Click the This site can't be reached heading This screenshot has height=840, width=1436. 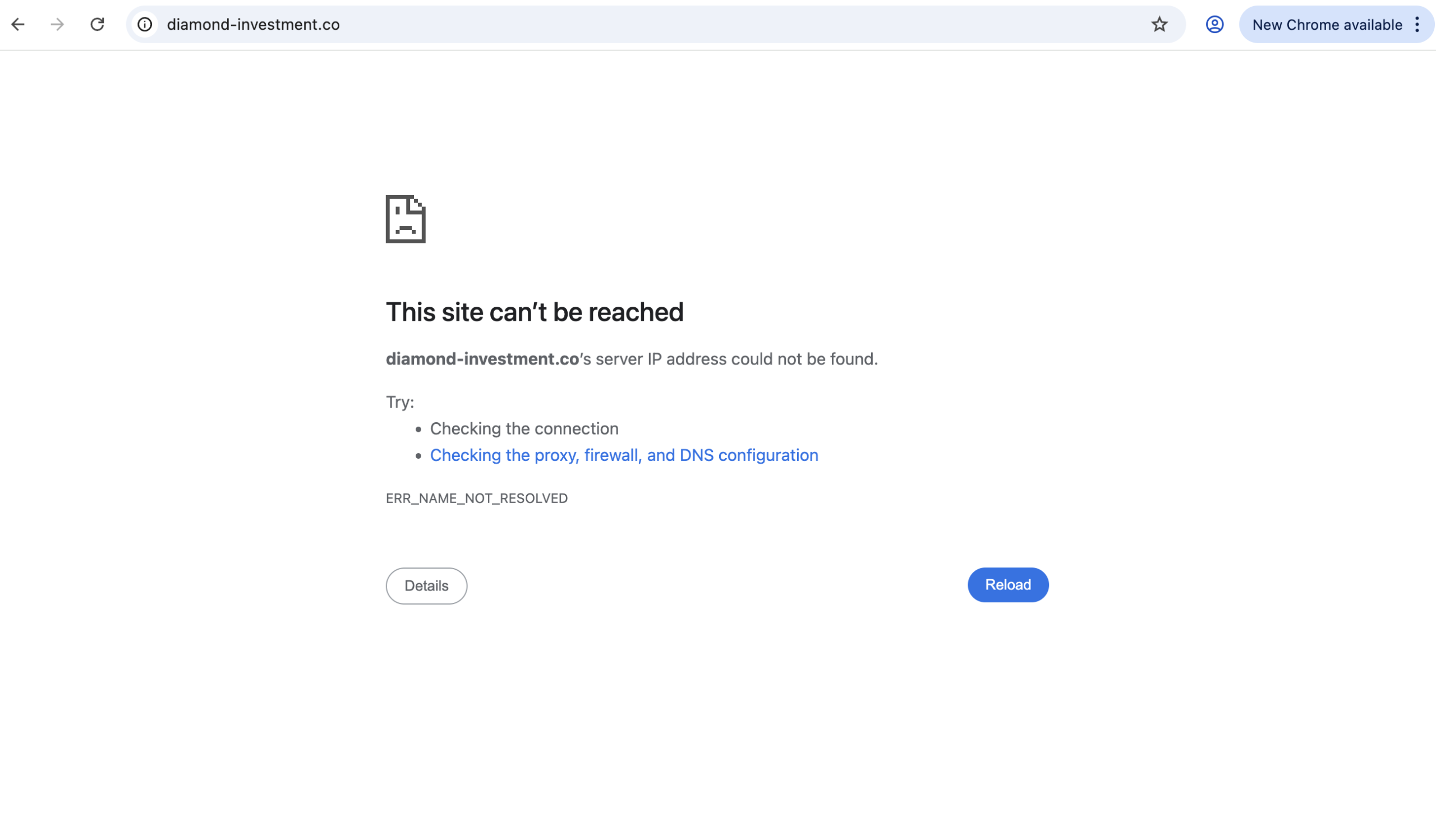[535, 311]
